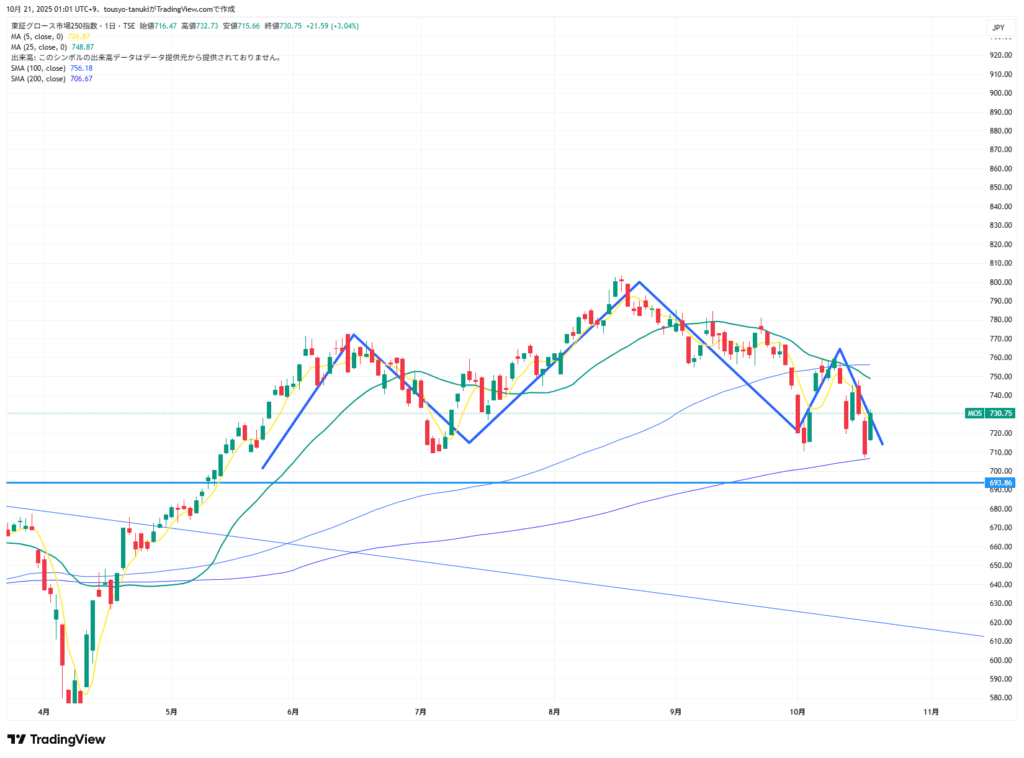Click the 11月 label on time axis
The height and width of the screenshot is (758, 1024).
pos(931,712)
